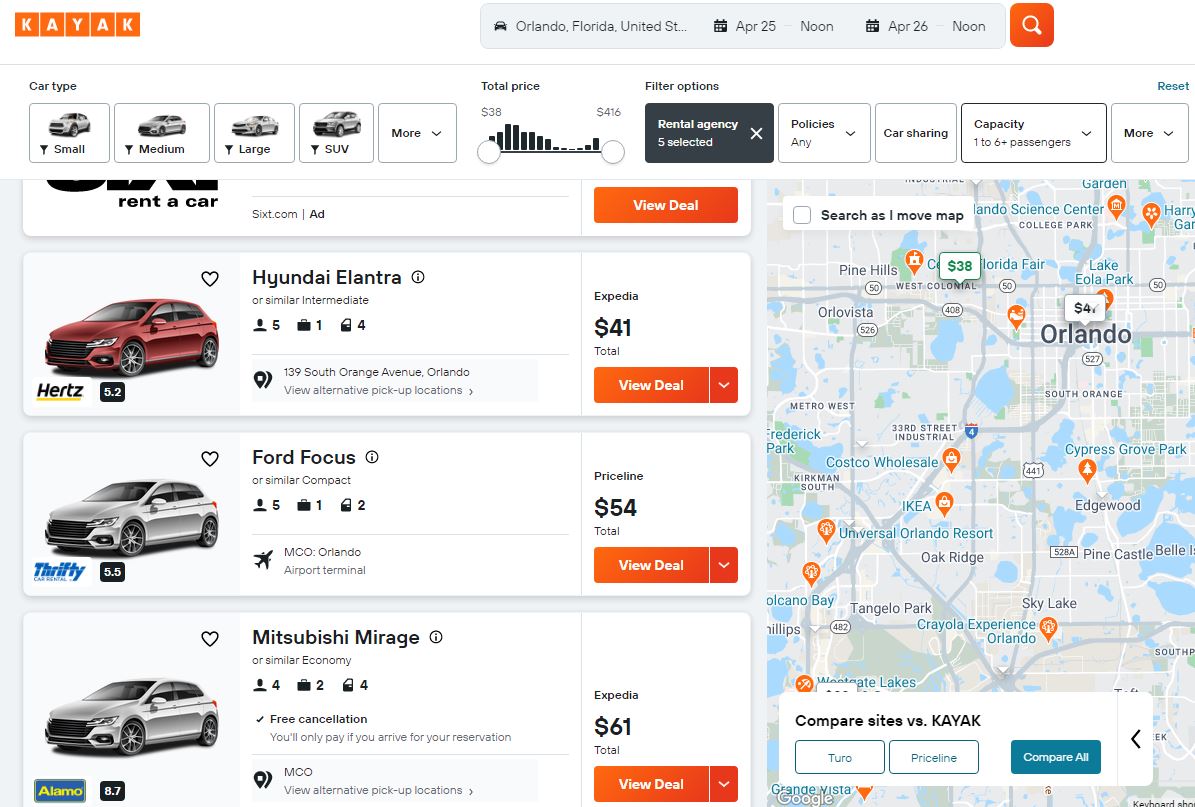Click the maximum price slider handle

coord(613,152)
